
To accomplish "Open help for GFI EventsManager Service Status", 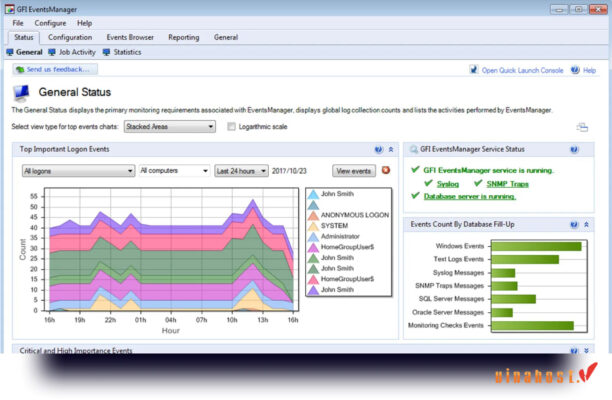I will tap(574, 149).
